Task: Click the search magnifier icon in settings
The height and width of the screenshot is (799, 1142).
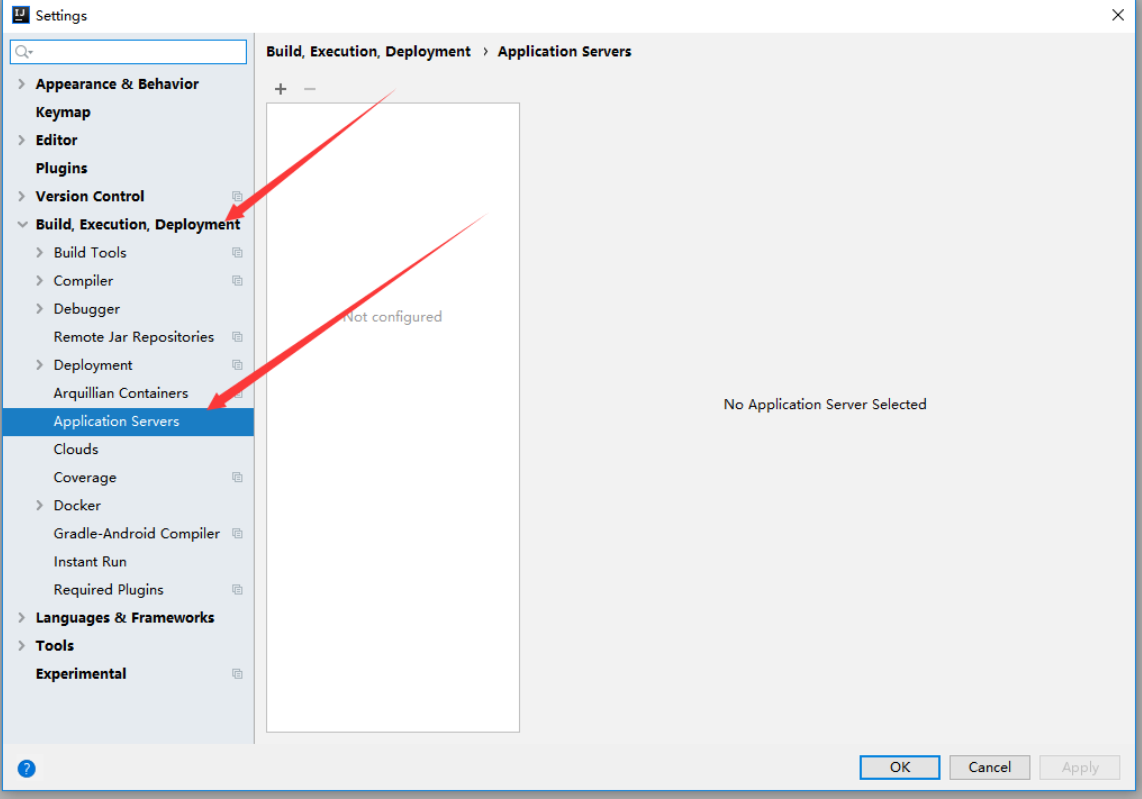Action: (x=23, y=52)
